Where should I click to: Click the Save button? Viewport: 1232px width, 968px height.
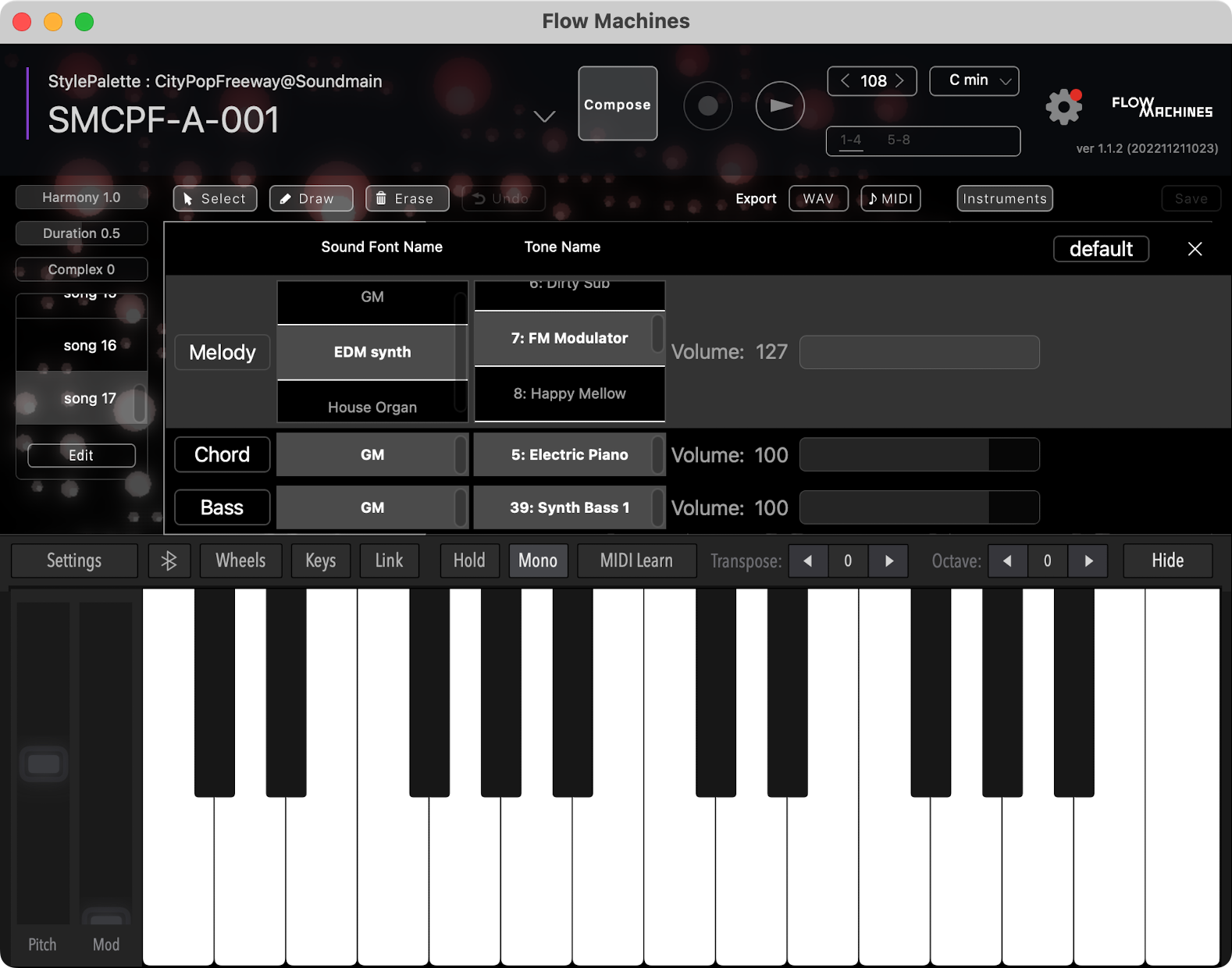[1191, 198]
